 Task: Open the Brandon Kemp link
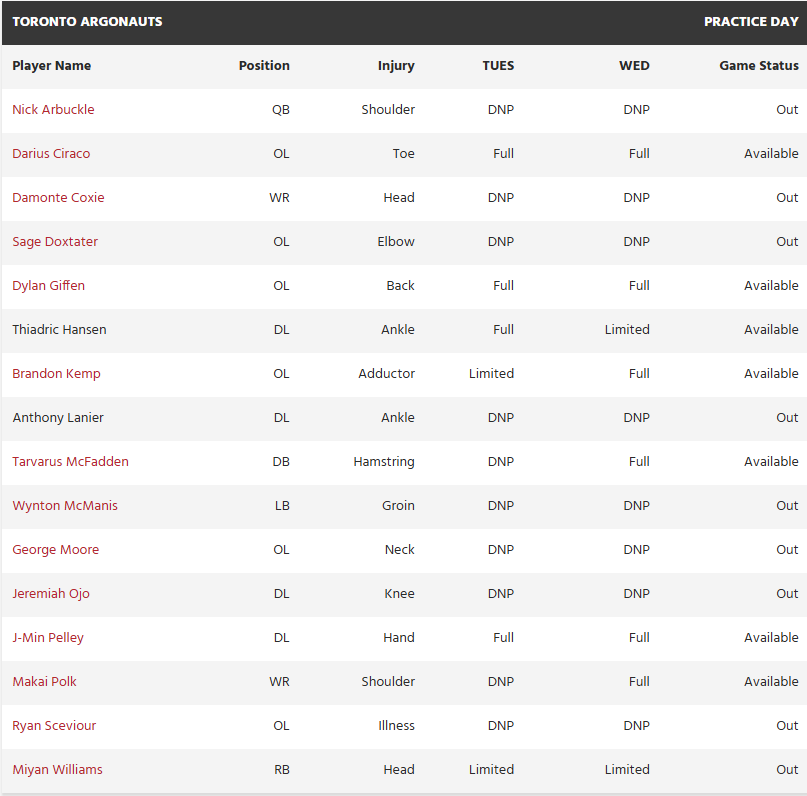(x=56, y=374)
